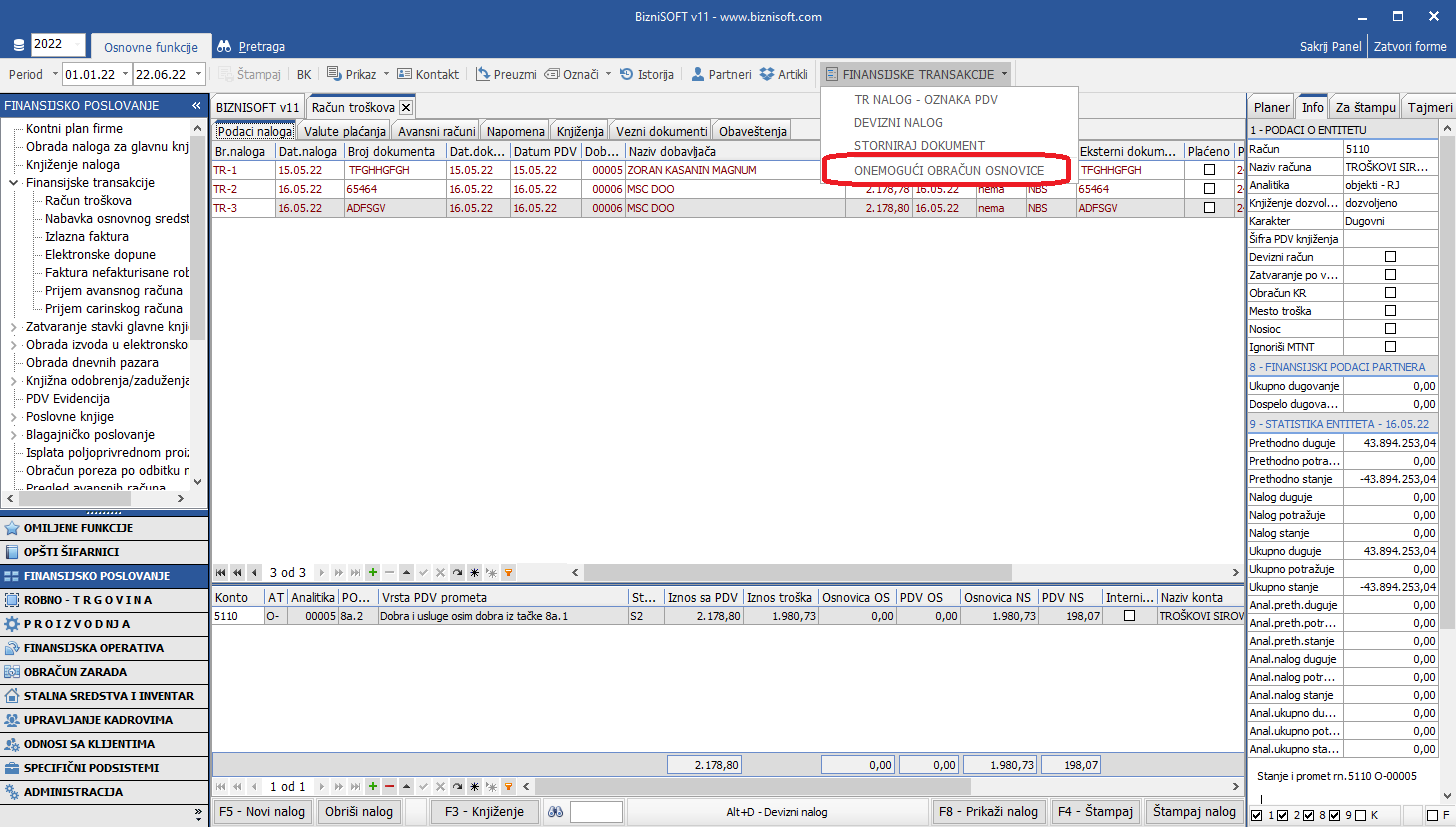Screen dimensions: 1456x827
Task: Click the binoculars search icon in bottom bar
Action: coord(555,812)
